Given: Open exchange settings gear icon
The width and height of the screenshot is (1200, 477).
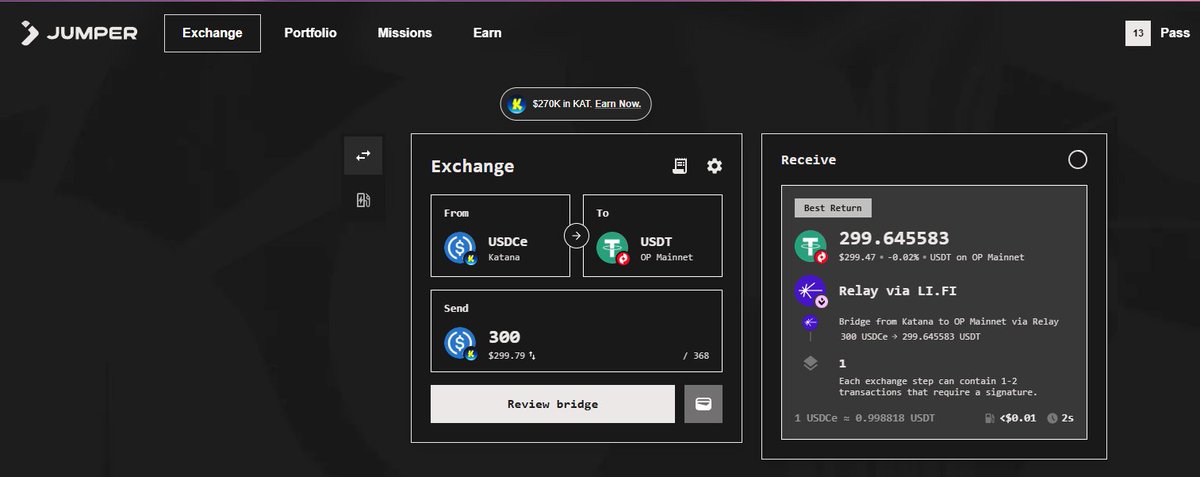Looking at the screenshot, I should pos(714,166).
